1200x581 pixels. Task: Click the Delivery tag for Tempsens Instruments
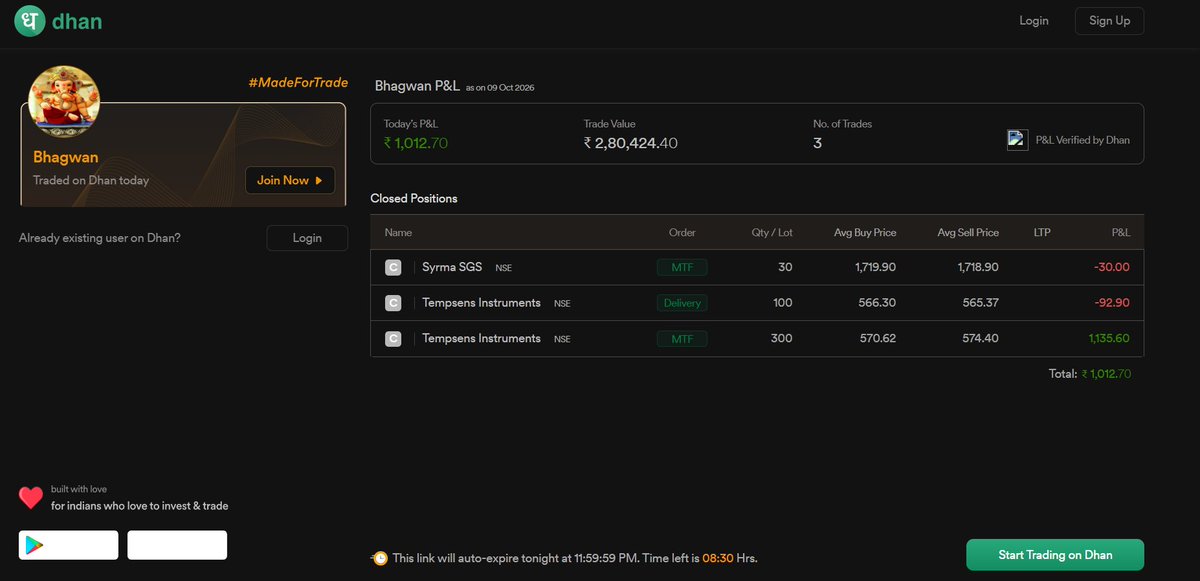point(682,303)
